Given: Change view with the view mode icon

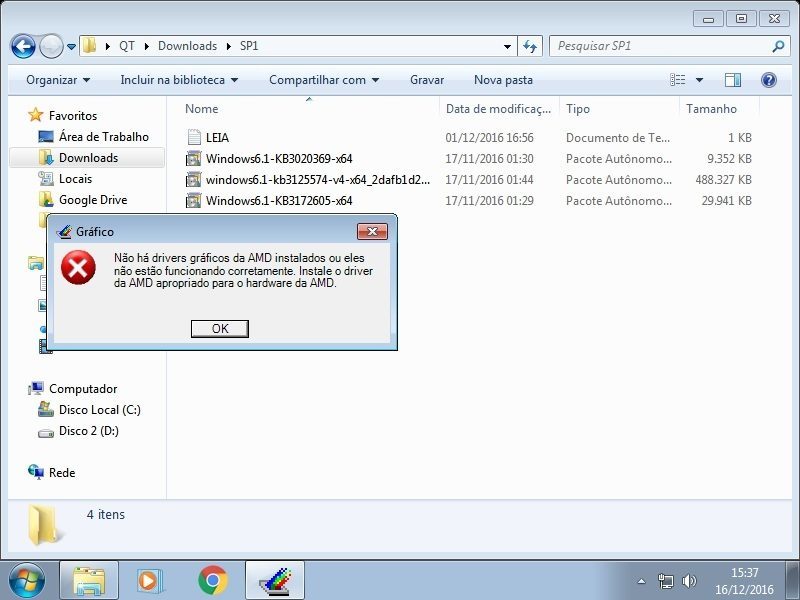Looking at the screenshot, I should coord(678,80).
